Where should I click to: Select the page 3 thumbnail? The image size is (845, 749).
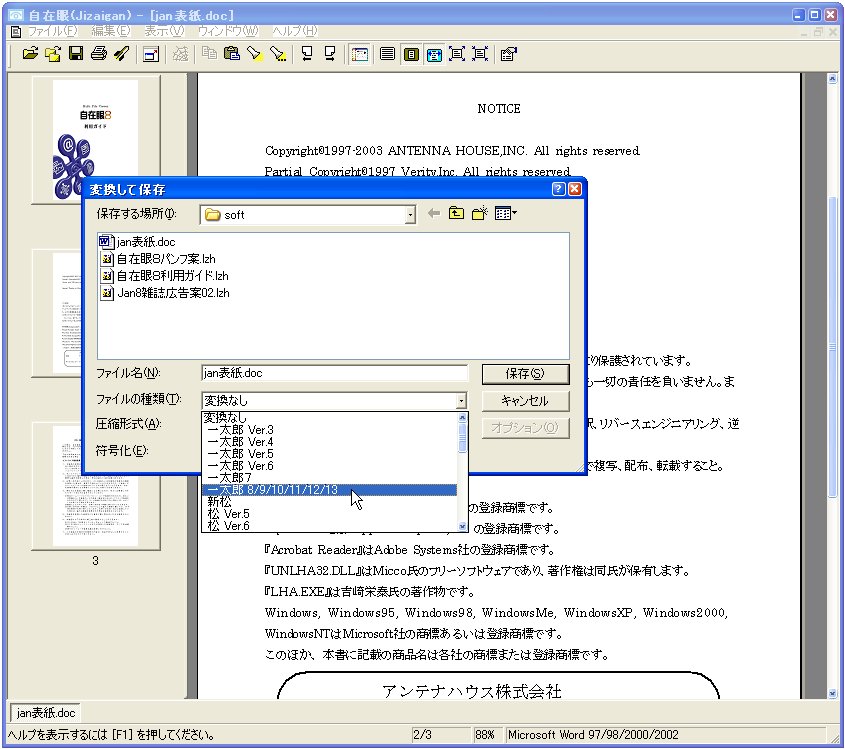tap(95, 486)
